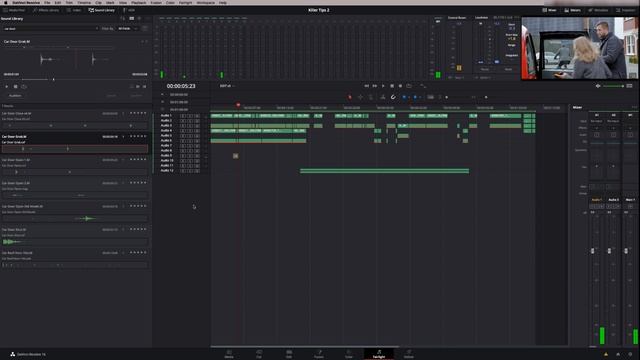Switch to the Fusion page
The height and width of the screenshot is (360, 640).
point(319,354)
